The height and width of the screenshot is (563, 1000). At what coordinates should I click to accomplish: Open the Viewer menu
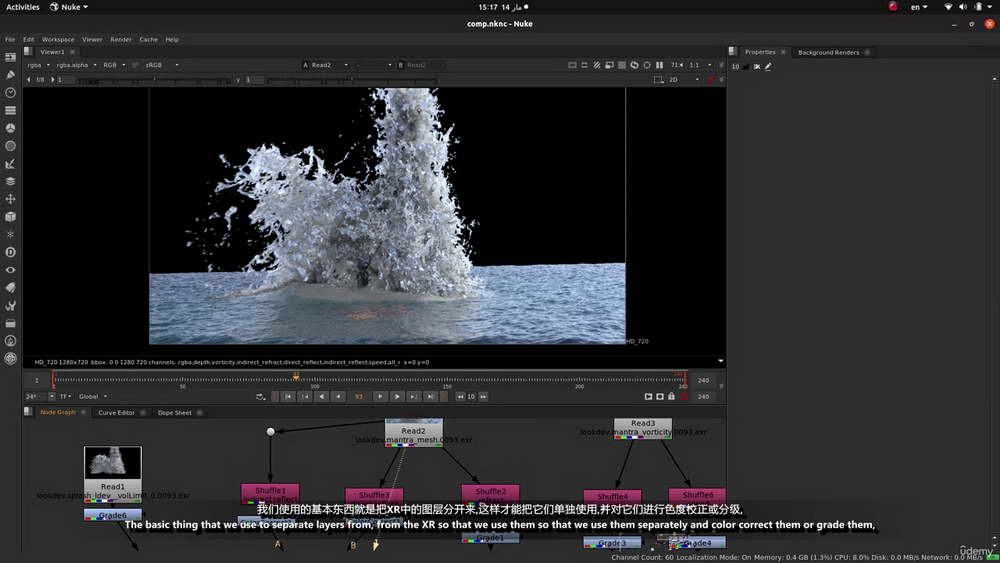[x=92, y=40]
